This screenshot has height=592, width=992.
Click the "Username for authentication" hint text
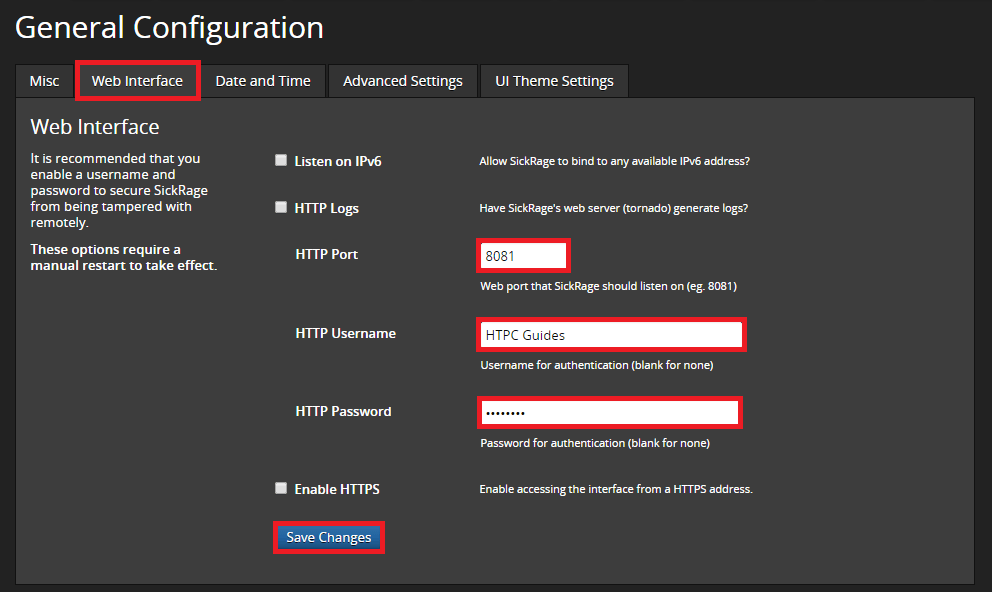[596, 365]
